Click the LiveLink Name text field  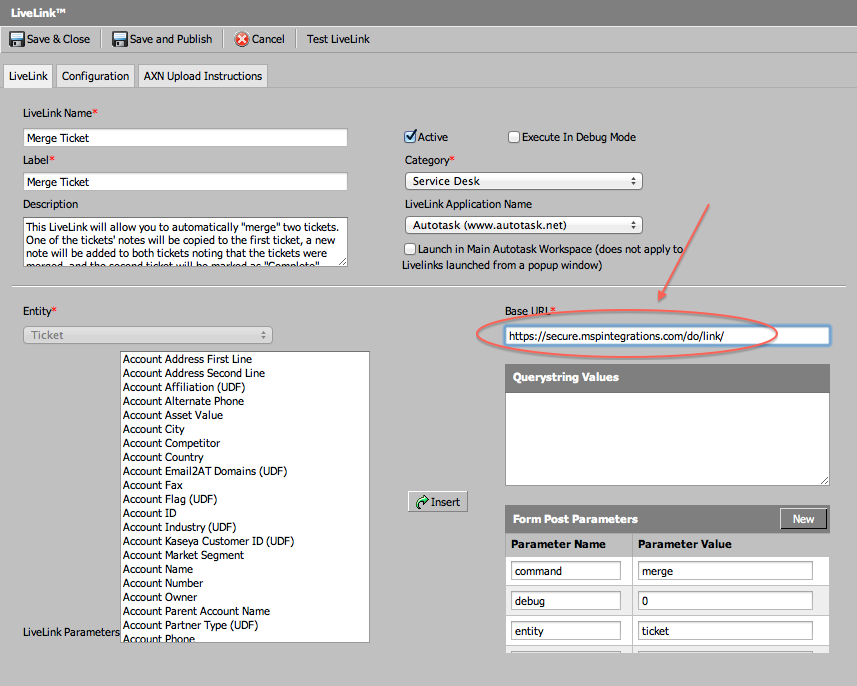click(x=185, y=138)
